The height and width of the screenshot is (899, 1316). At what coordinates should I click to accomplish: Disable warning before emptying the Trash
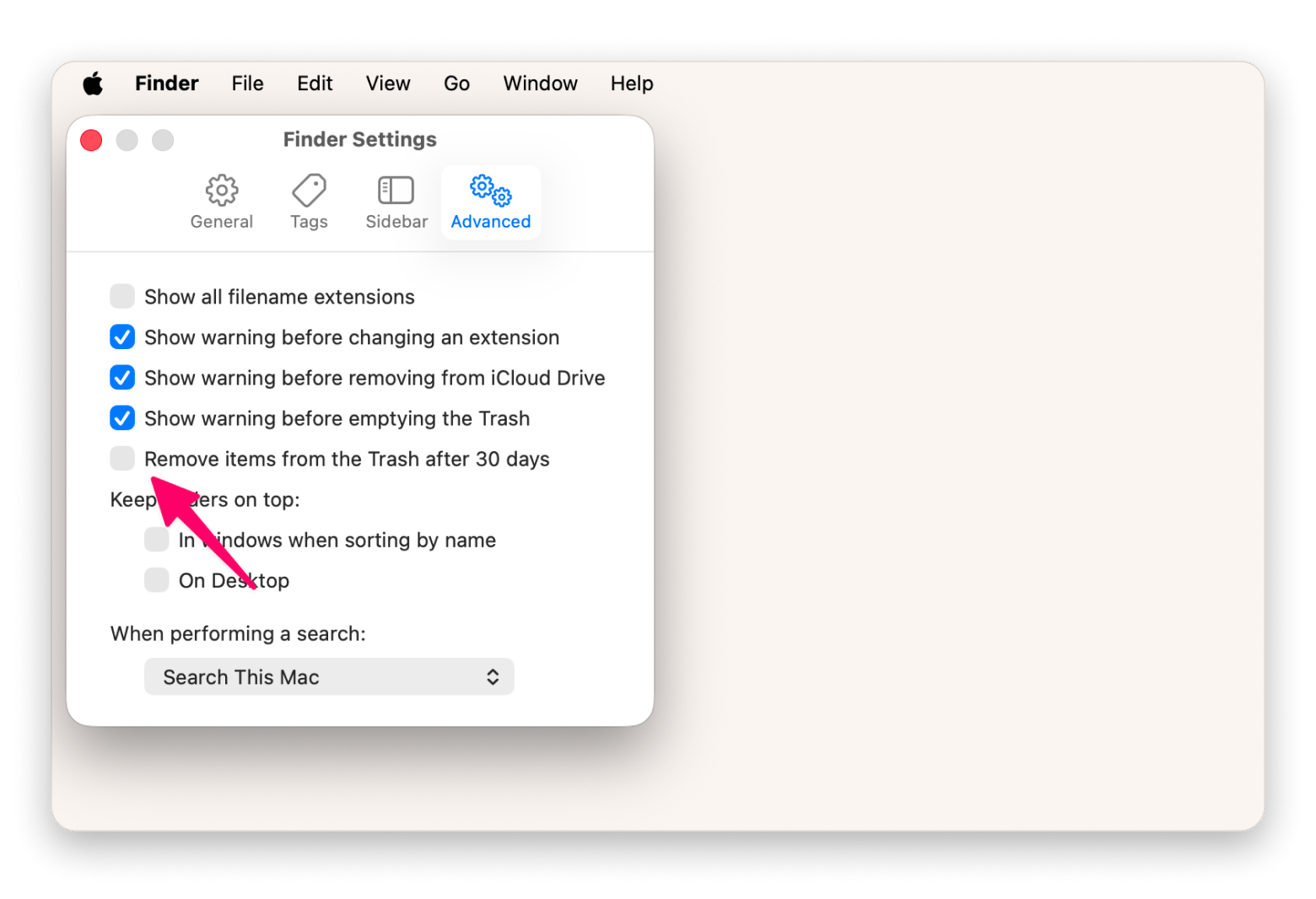pyautogui.click(x=122, y=417)
